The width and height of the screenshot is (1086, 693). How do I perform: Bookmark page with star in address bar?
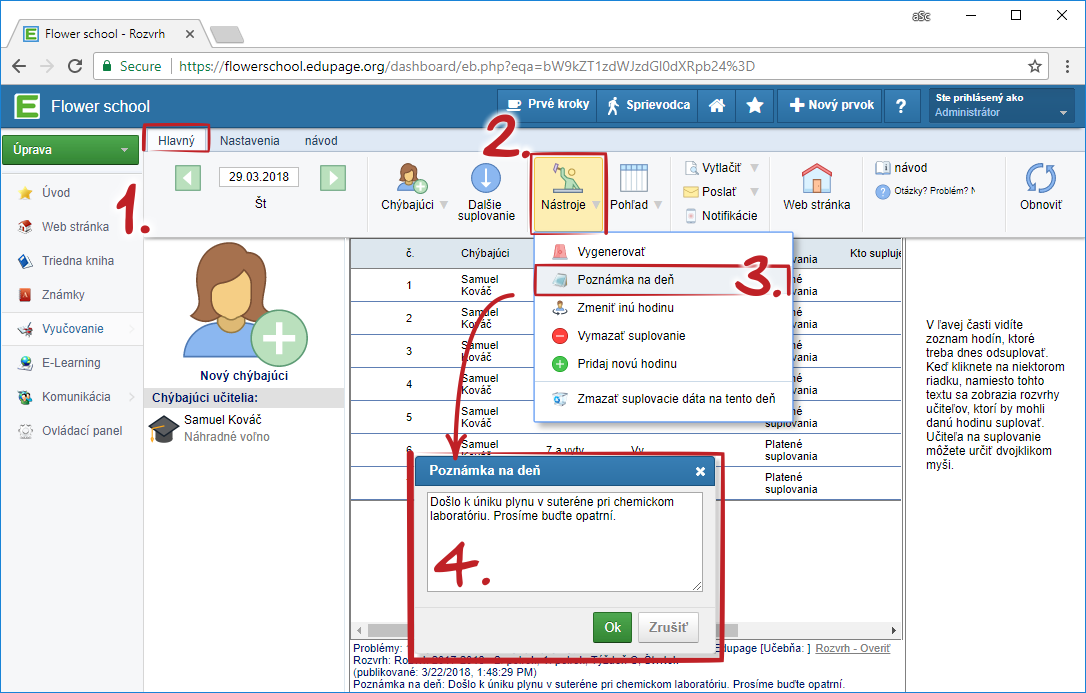pos(1035,66)
